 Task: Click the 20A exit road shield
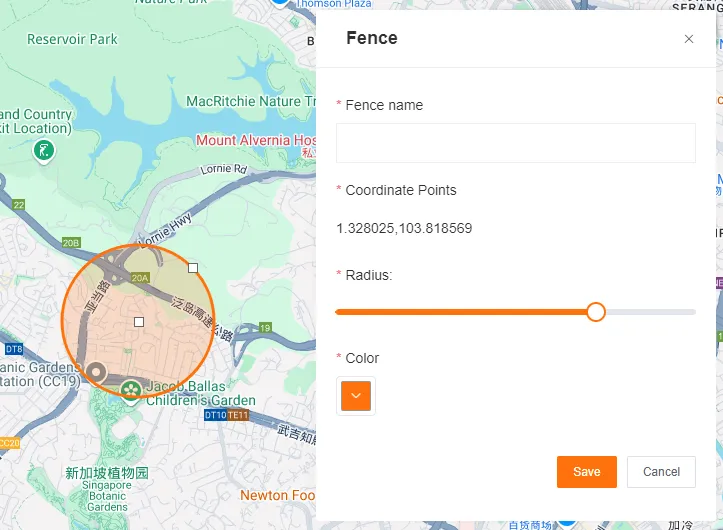[x=139, y=278]
